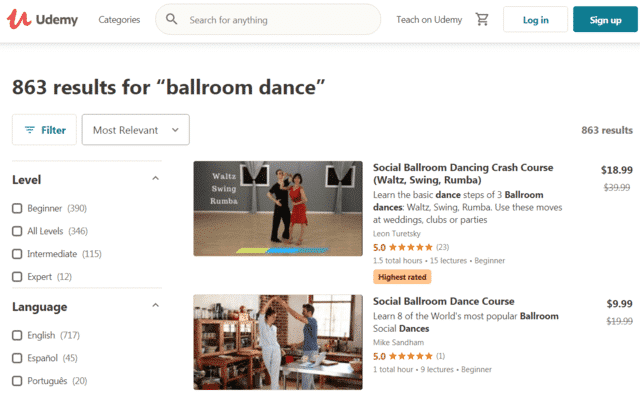Click the Filter button
Screen dimensions: 640x397
pos(44,130)
